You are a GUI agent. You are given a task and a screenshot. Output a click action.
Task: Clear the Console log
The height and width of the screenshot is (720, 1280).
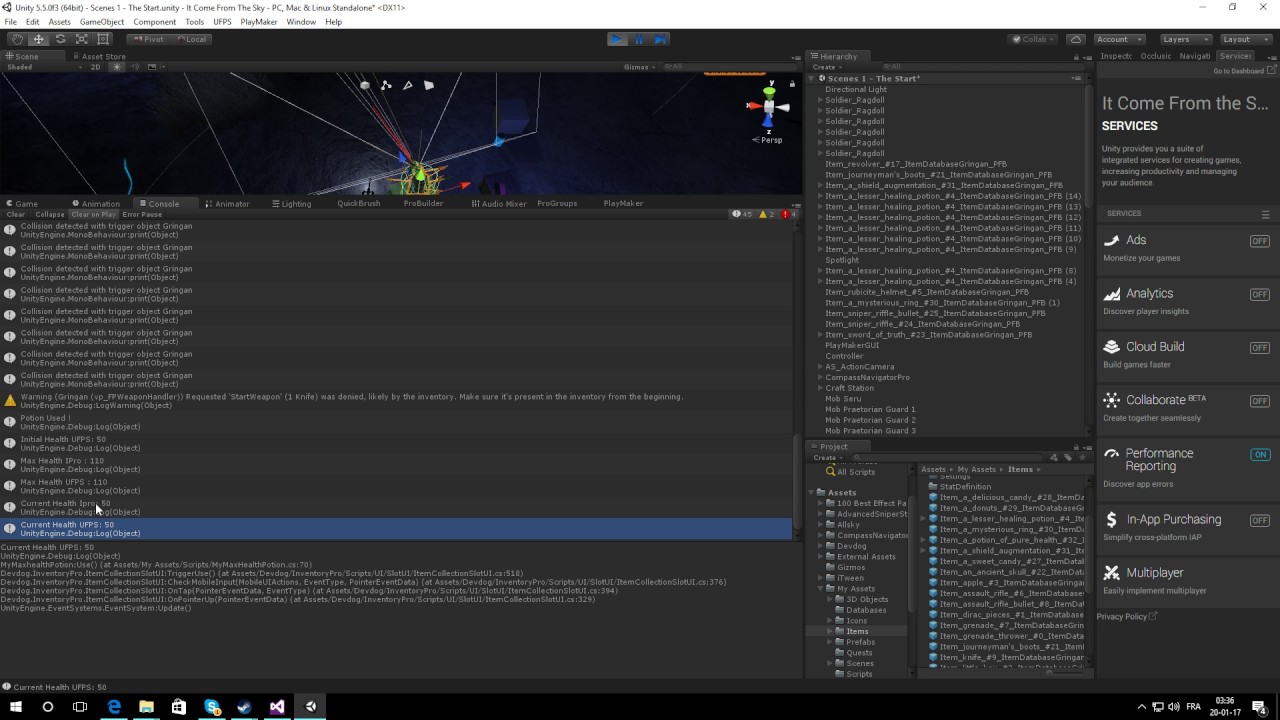point(16,214)
